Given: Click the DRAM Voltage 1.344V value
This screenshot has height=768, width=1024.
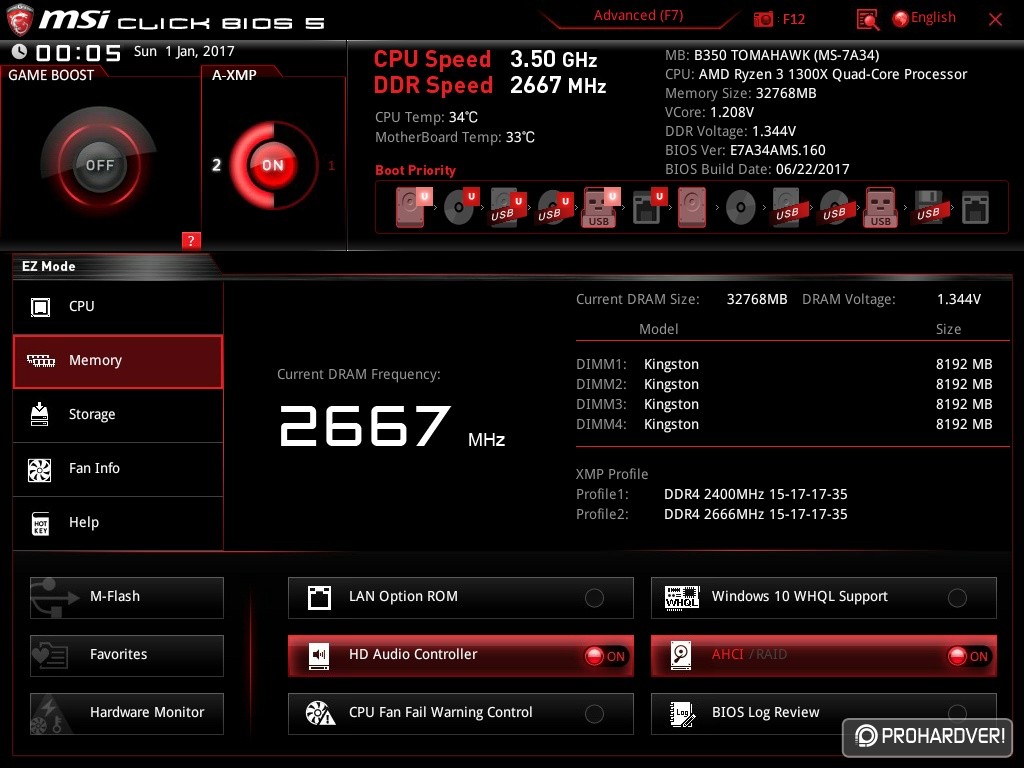Looking at the screenshot, I should (959, 299).
